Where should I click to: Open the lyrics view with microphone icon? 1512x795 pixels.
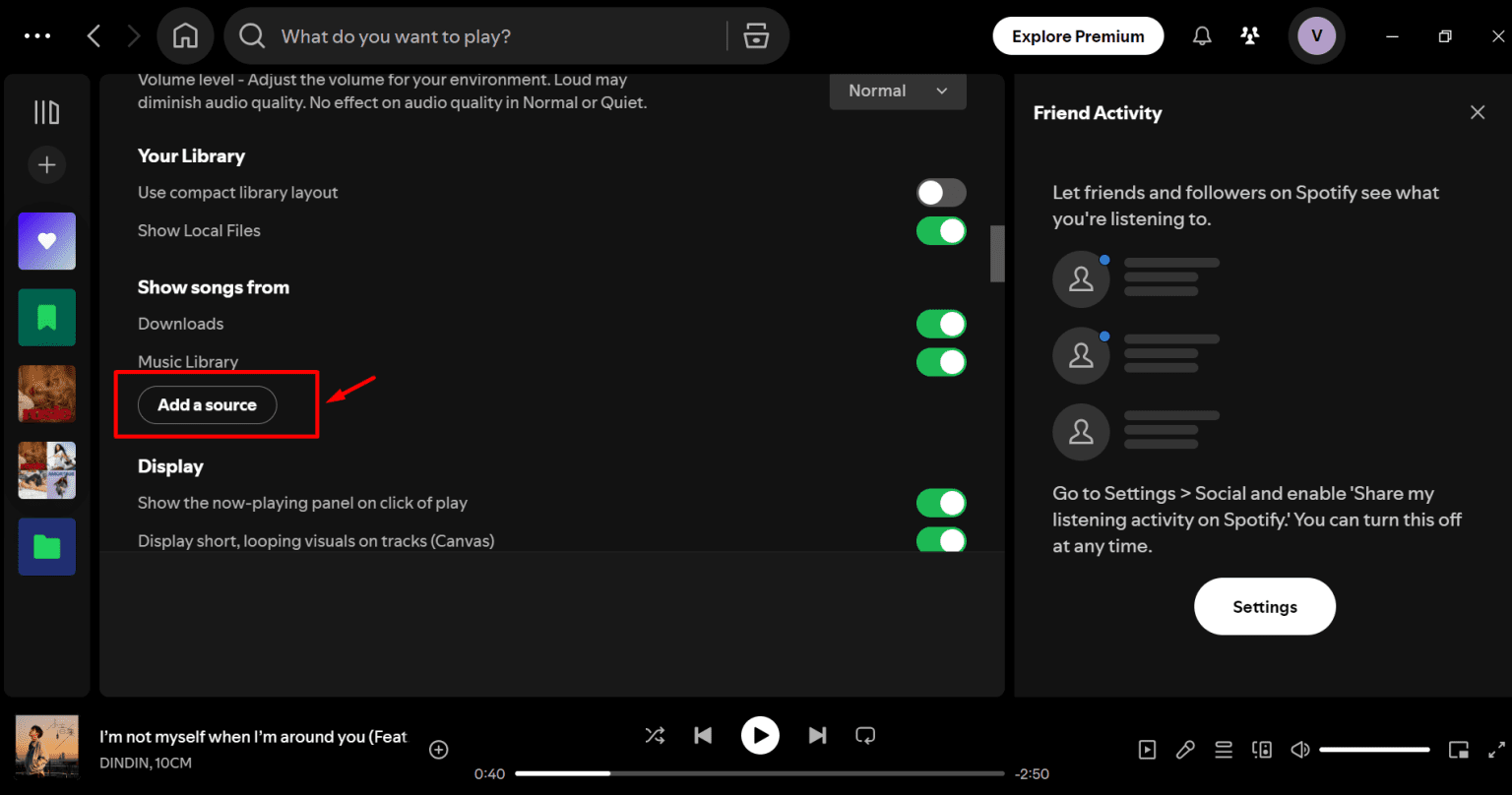coord(1185,749)
